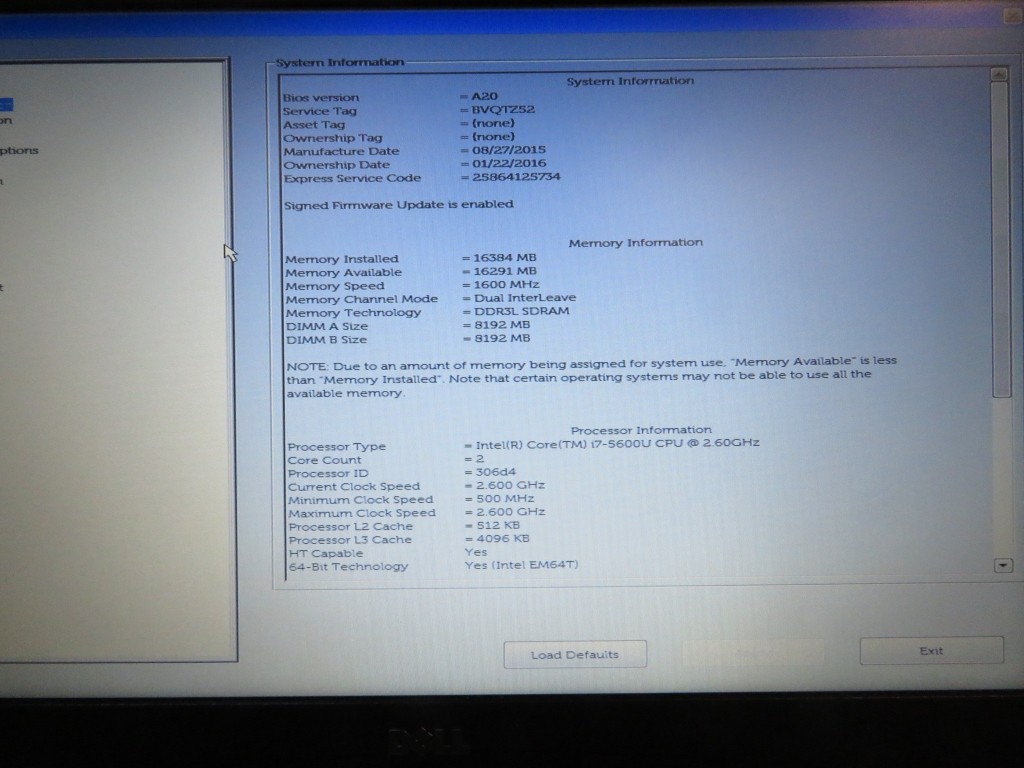Screen dimensions: 1024x768
Task: Select the System Information heading inside the panel
Action: point(630,81)
